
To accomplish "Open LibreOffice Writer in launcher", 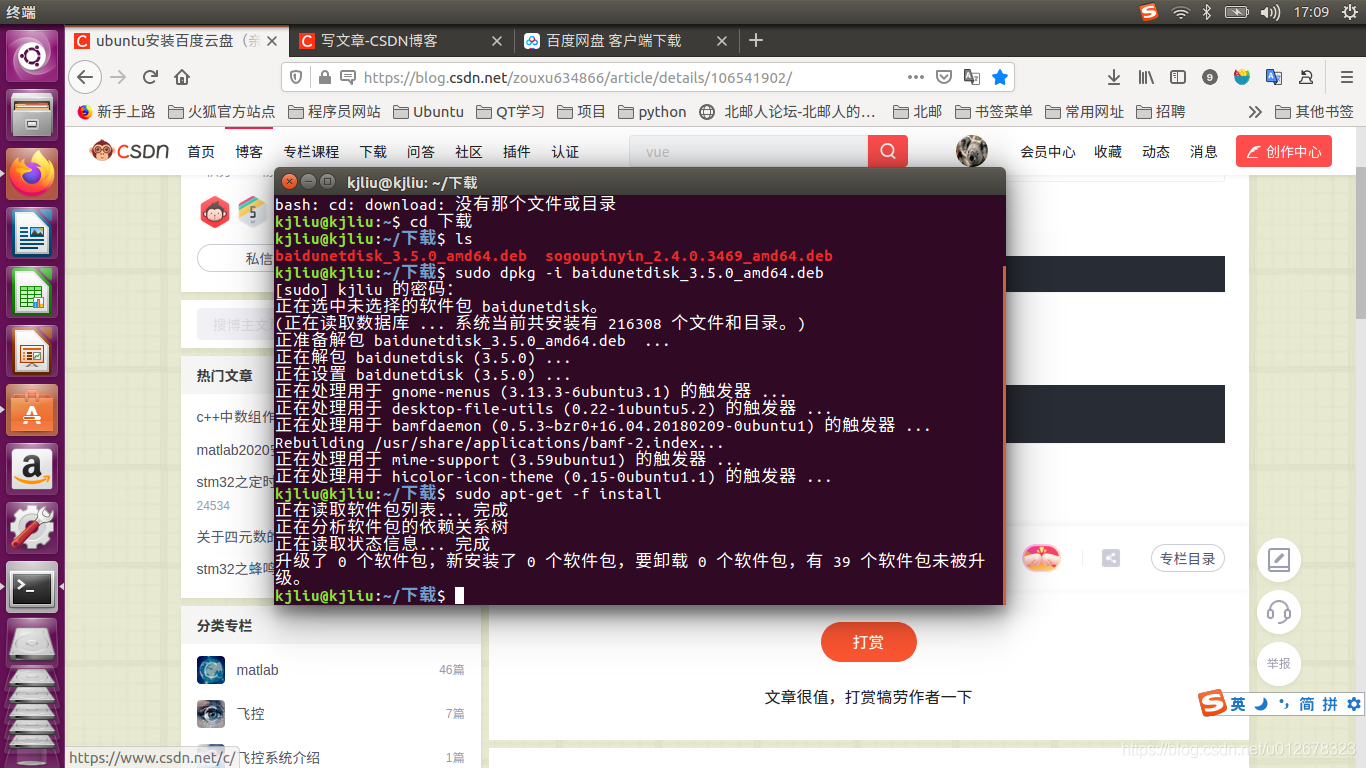I will click(32, 232).
